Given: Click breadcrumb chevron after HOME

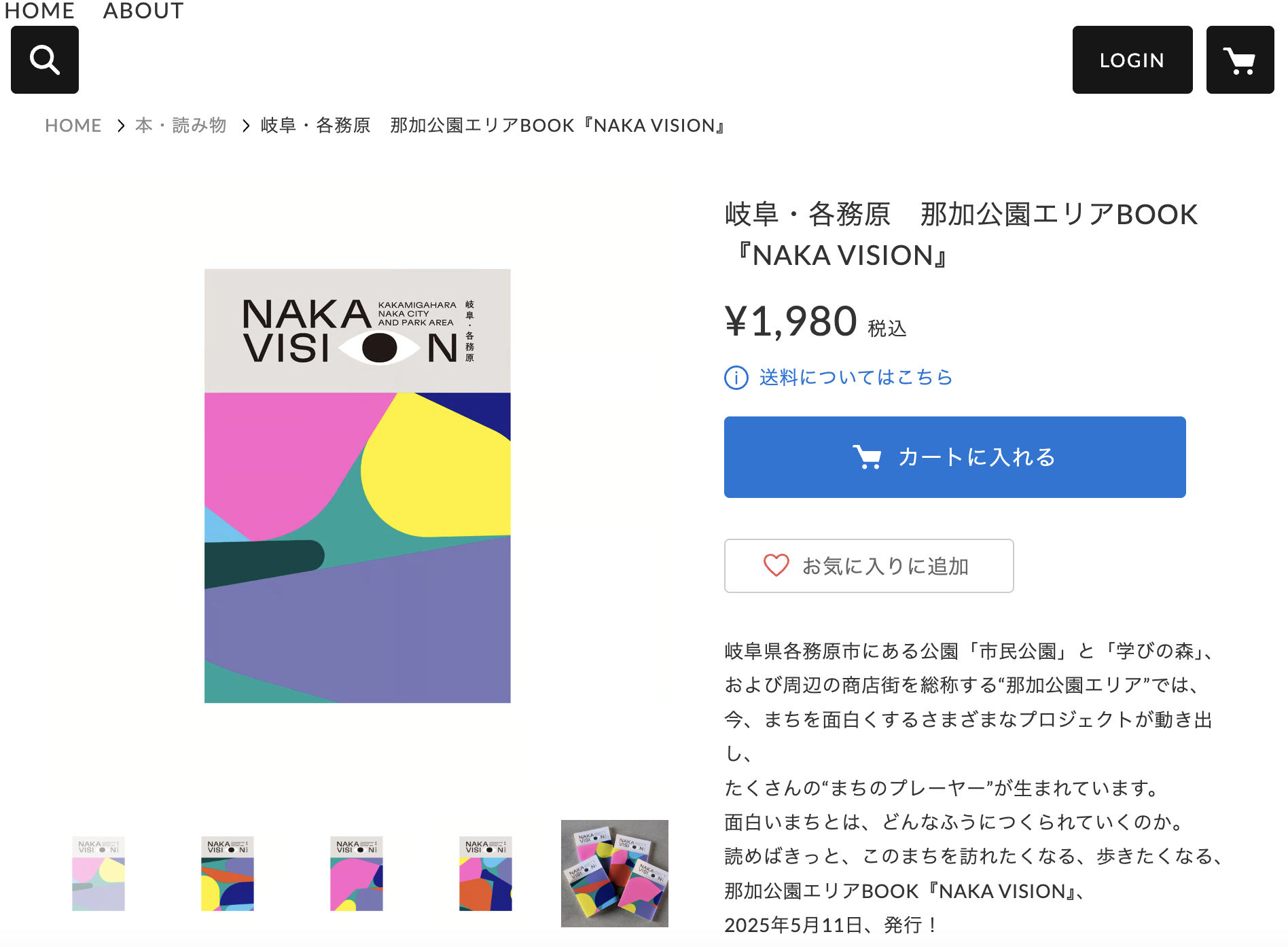Looking at the screenshot, I should pos(120,126).
